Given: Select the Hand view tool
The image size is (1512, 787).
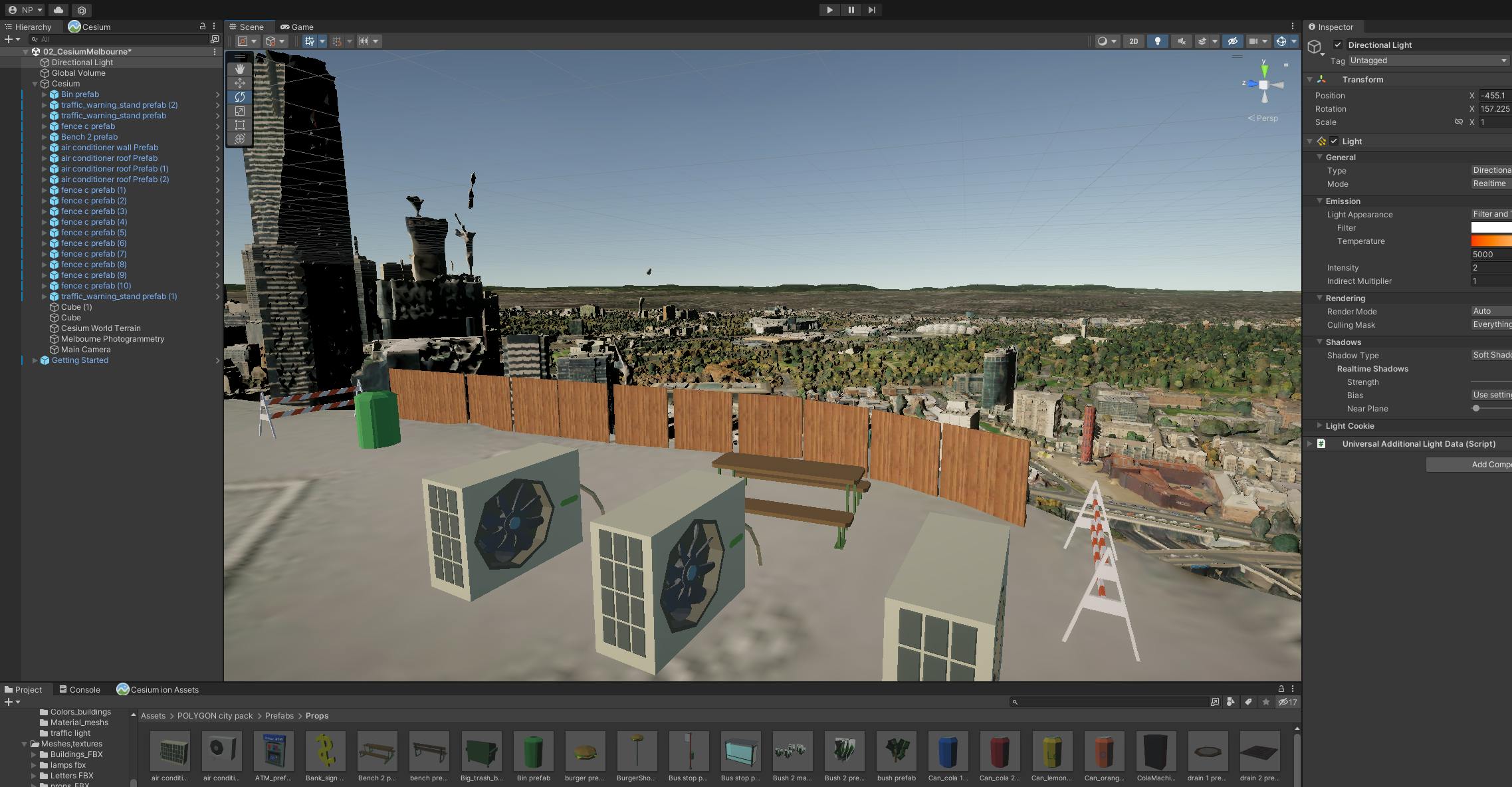Looking at the screenshot, I should pos(240,69).
